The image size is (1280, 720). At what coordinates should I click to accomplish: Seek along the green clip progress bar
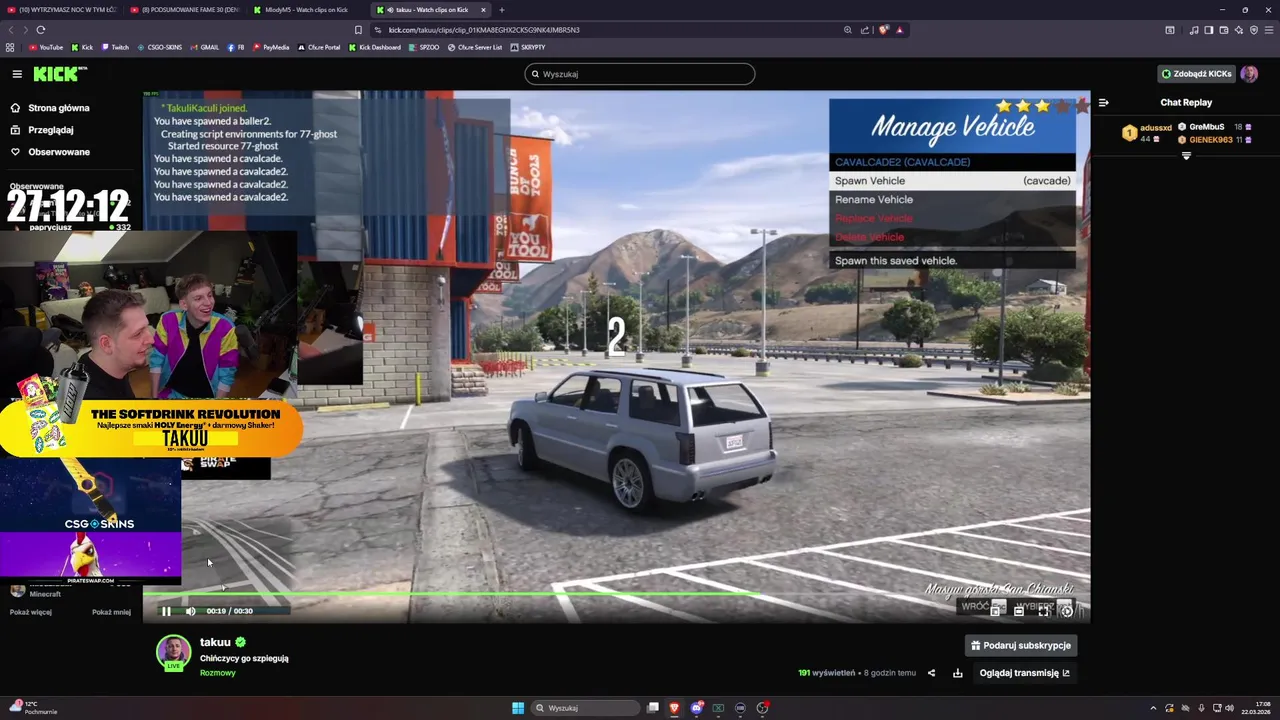(616, 595)
